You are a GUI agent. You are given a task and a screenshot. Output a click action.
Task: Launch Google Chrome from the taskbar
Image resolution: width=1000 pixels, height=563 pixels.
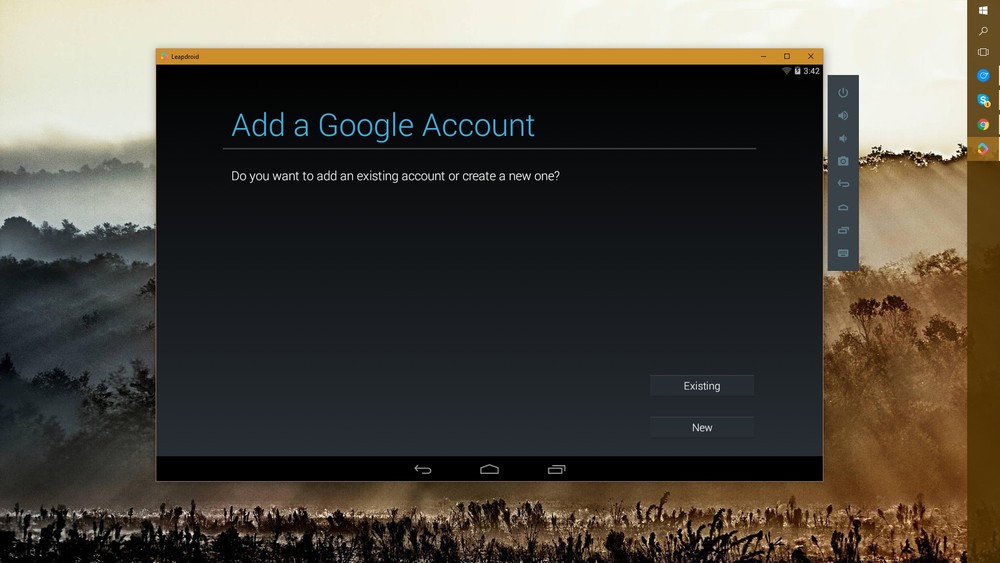[x=983, y=125]
